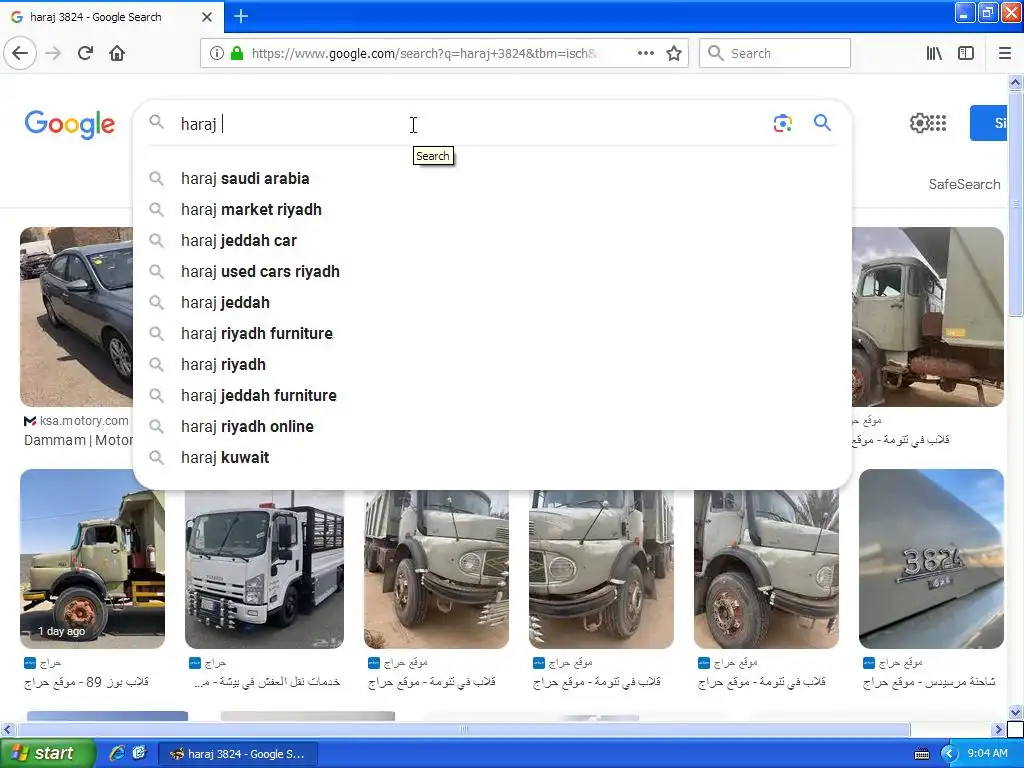
Task: Click the green padlock security icon
Action: click(237, 53)
